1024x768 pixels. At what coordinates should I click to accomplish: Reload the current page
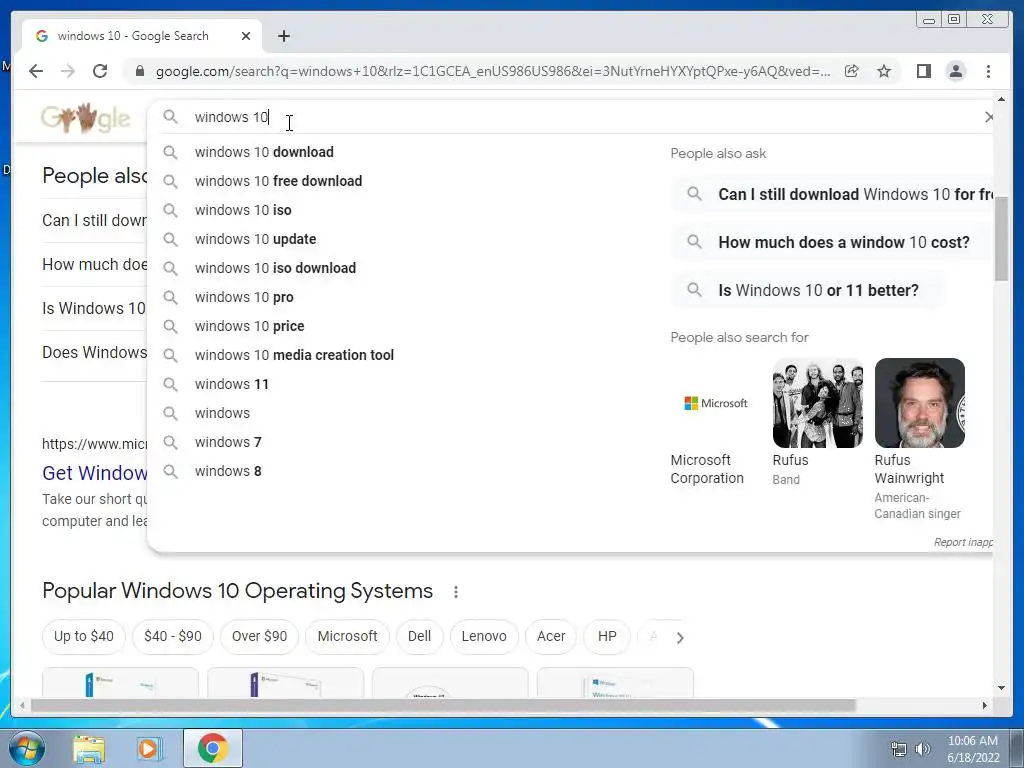[100, 71]
